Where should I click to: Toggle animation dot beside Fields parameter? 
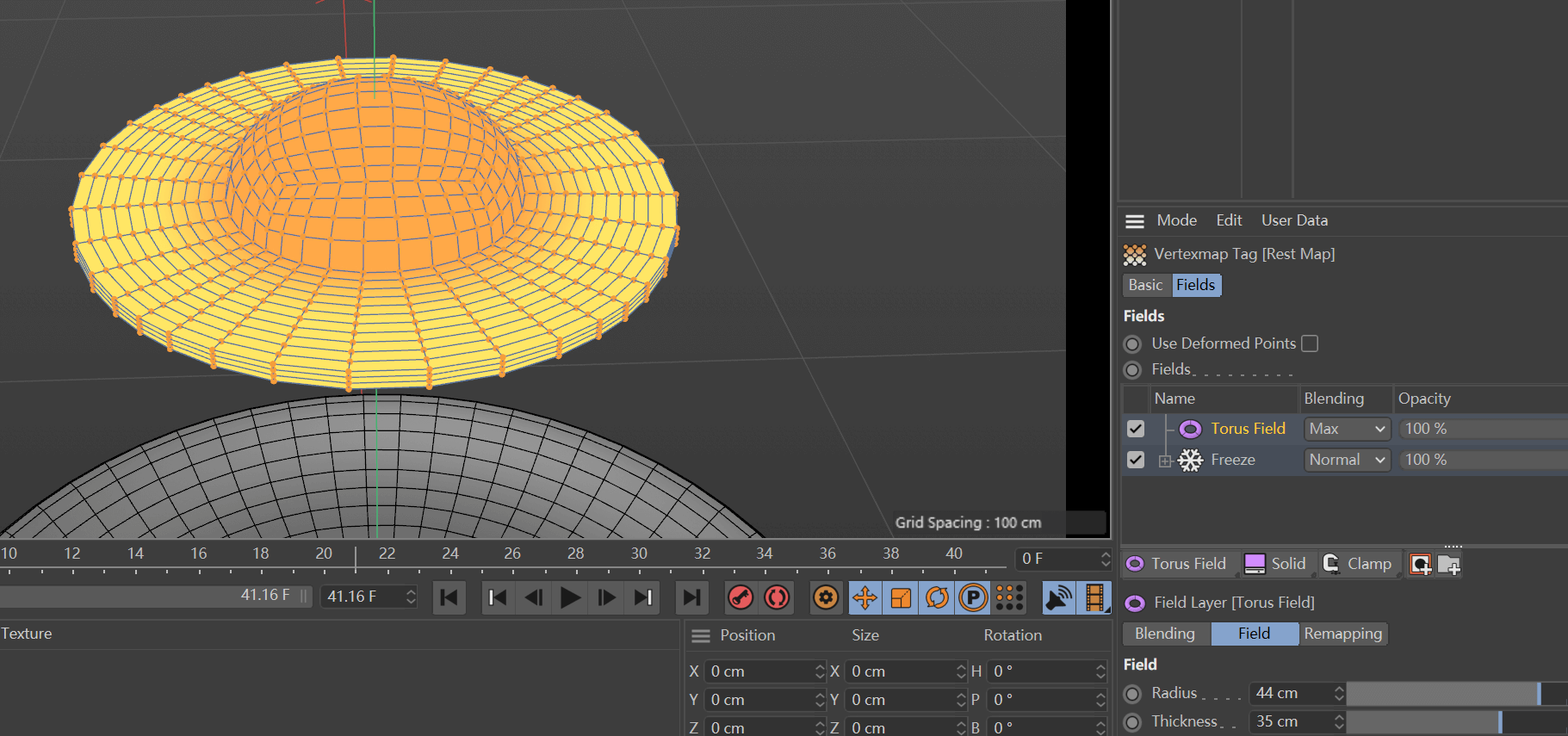[x=1133, y=370]
